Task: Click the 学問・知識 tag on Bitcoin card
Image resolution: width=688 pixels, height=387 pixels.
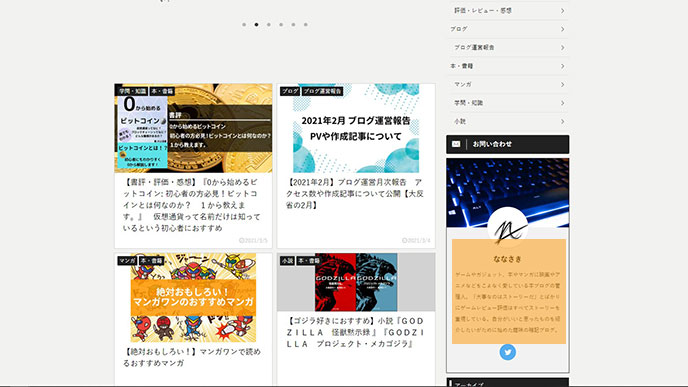Action: (x=133, y=91)
